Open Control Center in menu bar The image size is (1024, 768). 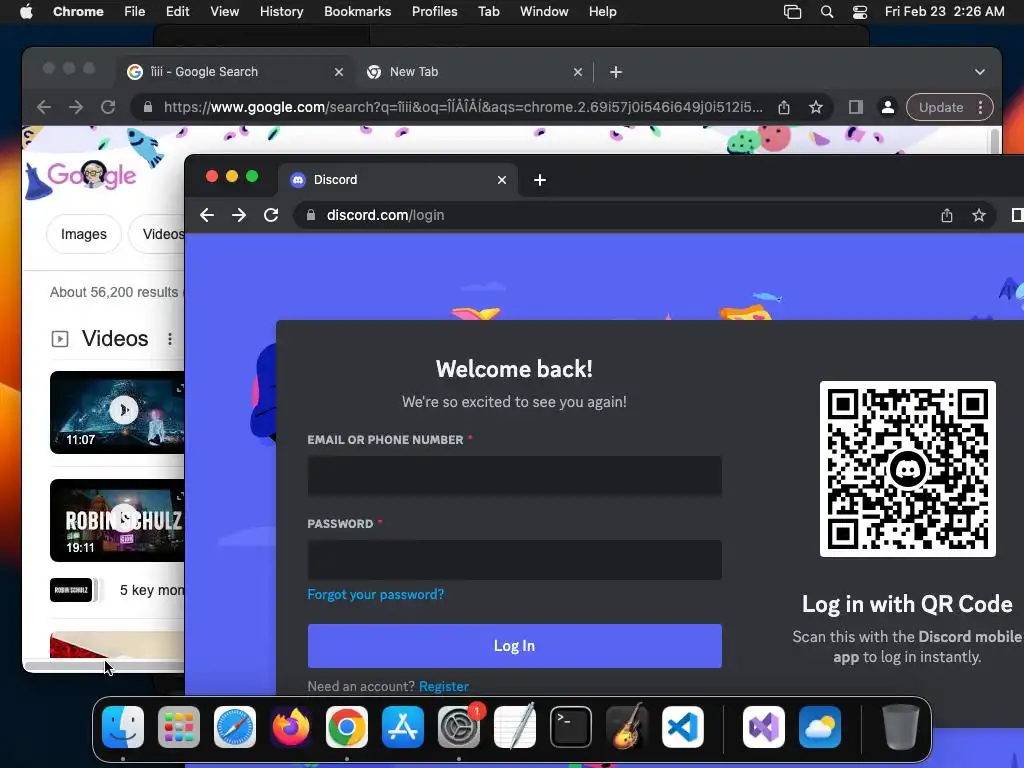click(860, 12)
